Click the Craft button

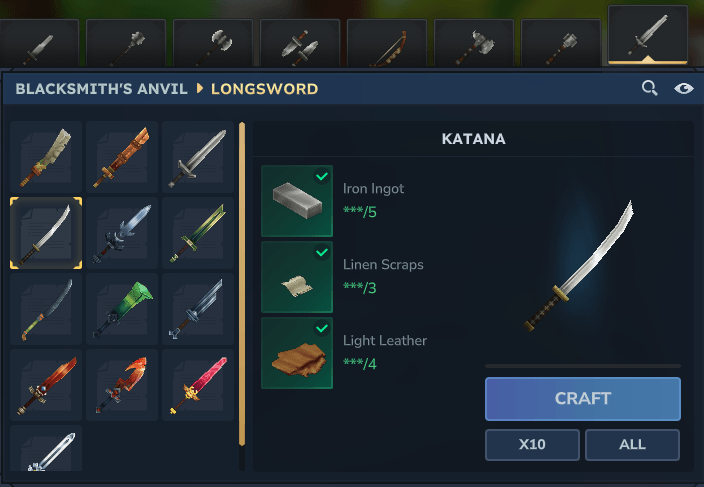tap(583, 399)
